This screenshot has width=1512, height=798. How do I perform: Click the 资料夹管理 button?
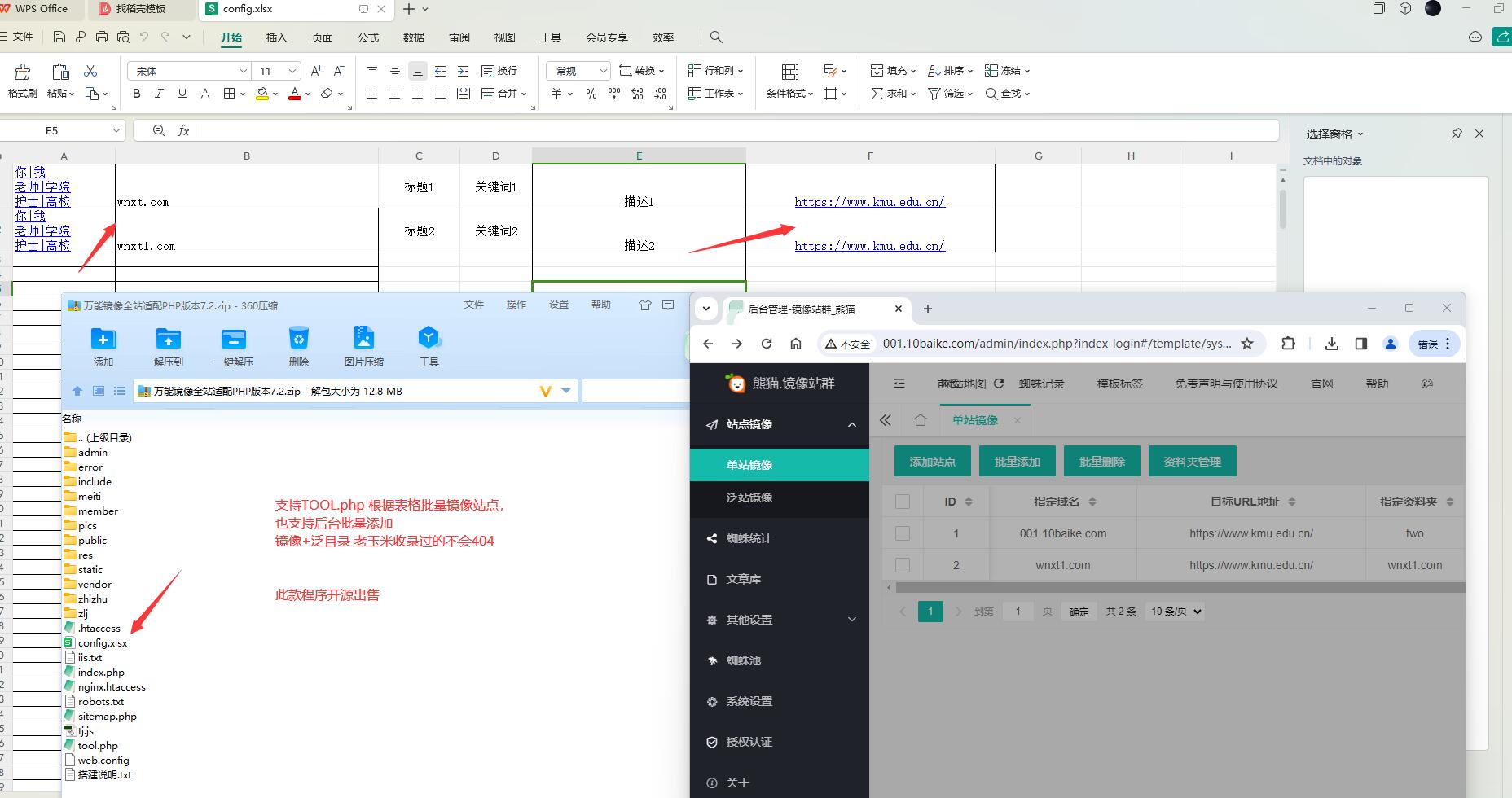(1193, 461)
